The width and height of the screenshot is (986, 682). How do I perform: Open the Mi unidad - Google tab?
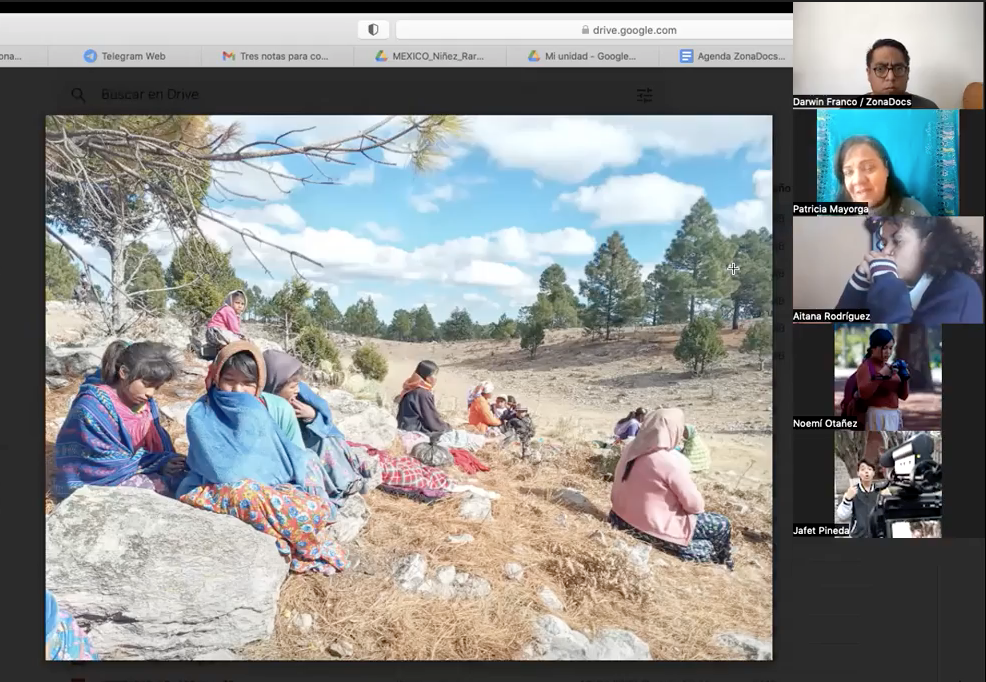click(590, 56)
